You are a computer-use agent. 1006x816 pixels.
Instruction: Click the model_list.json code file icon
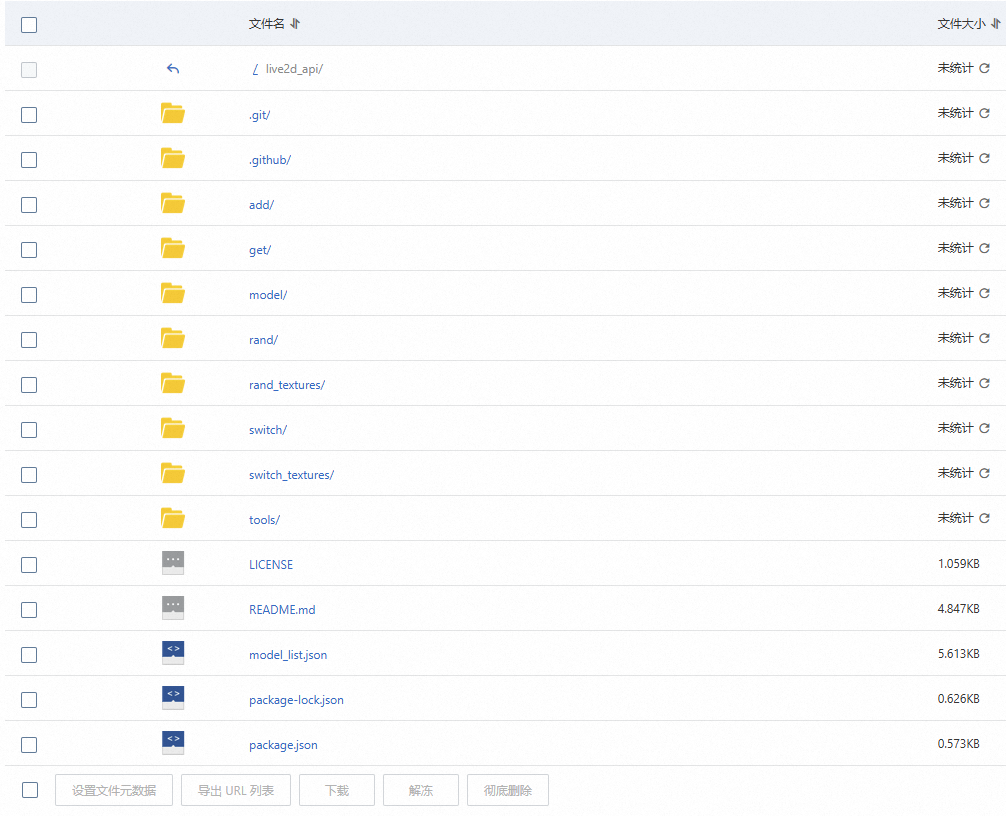click(173, 654)
